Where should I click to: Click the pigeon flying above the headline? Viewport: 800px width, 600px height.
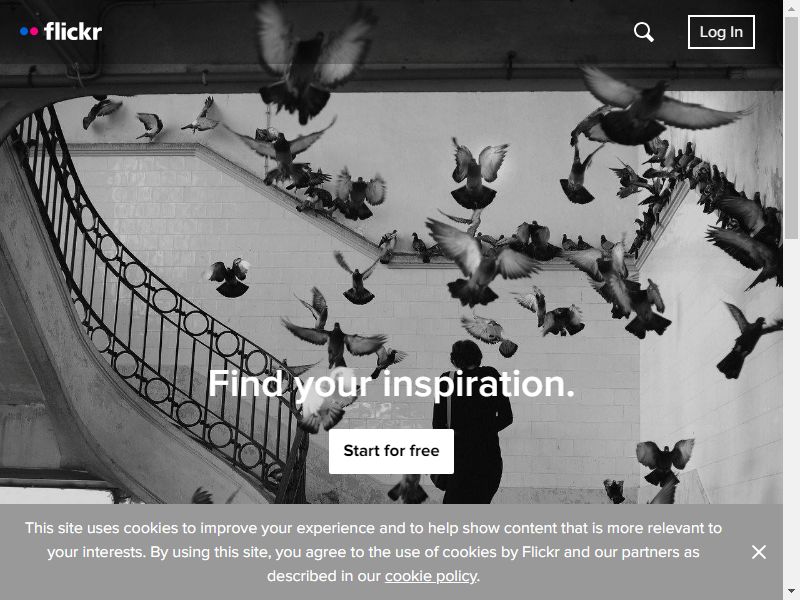click(335, 340)
